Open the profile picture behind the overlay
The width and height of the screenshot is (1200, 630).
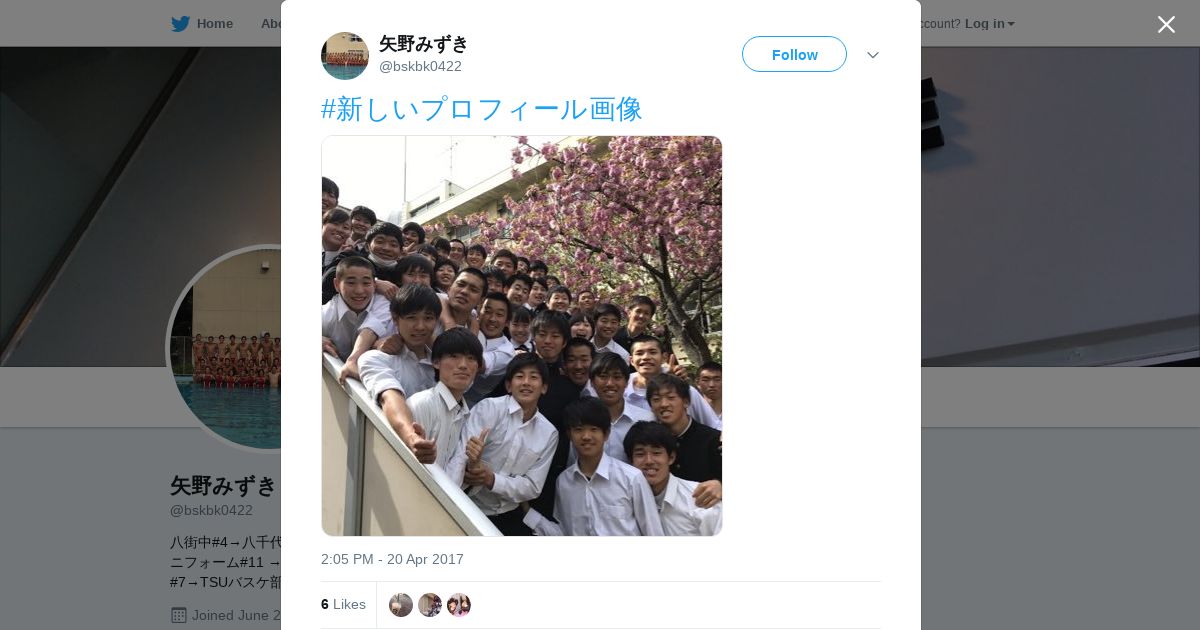(x=225, y=348)
